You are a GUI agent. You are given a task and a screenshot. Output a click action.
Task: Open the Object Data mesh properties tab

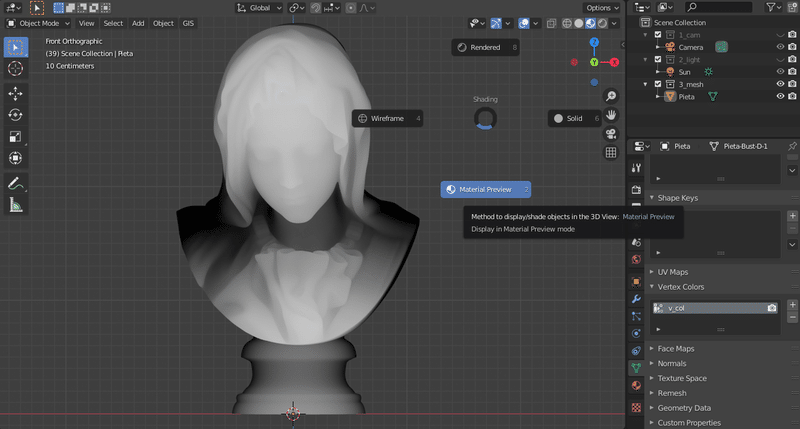click(636, 368)
